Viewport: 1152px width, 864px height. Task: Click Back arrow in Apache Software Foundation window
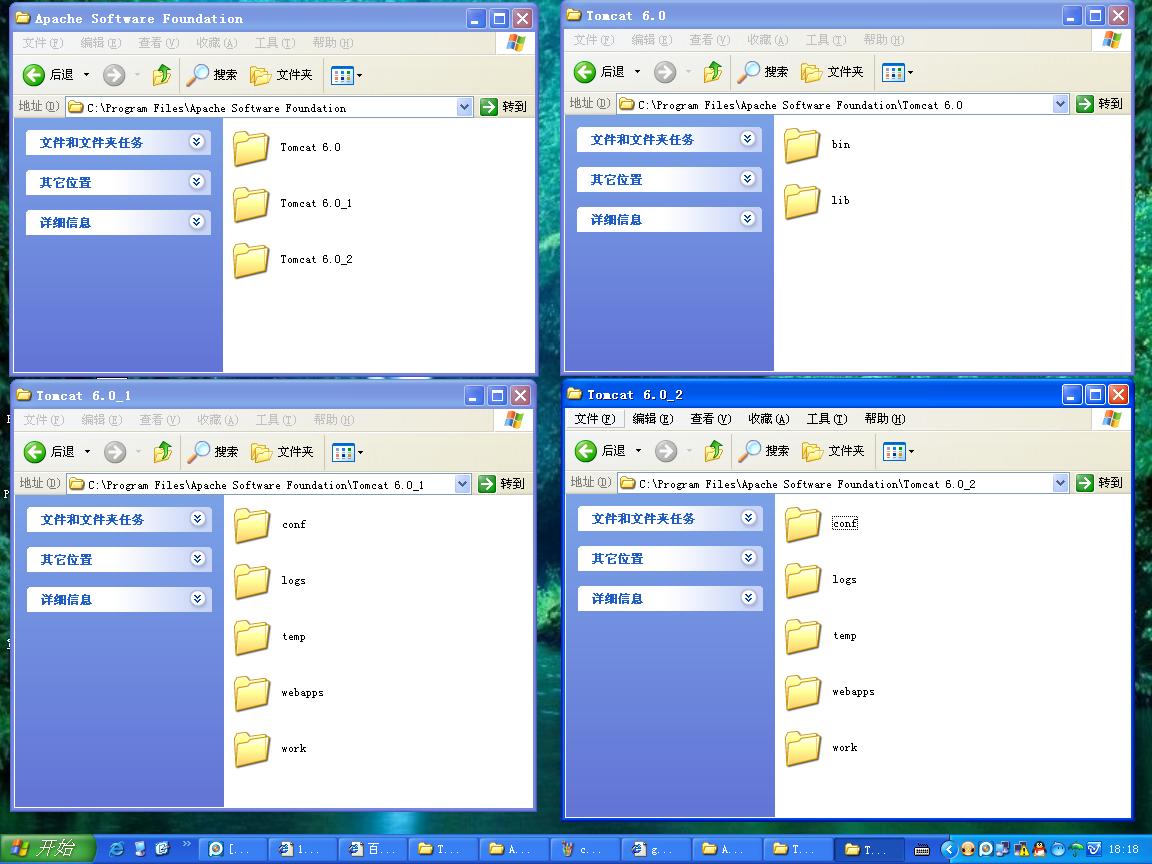coord(34,74)
